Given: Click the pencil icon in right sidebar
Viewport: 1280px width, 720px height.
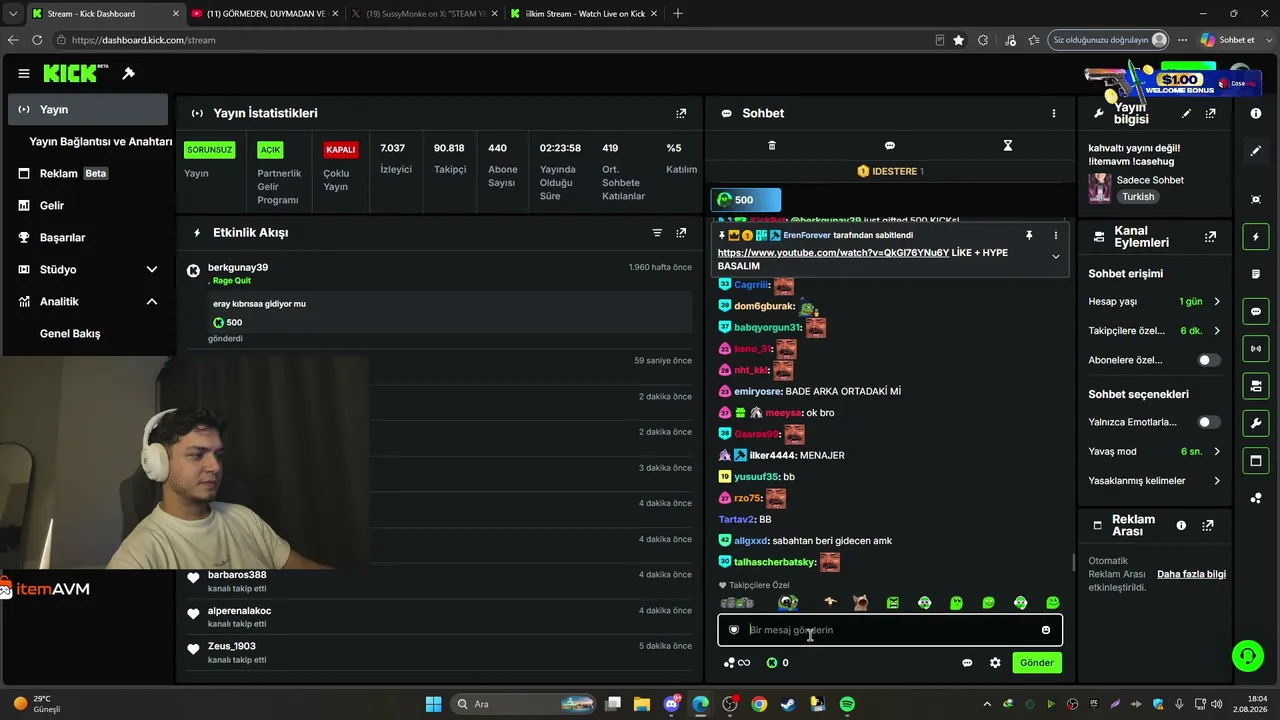Looking at the screenshot, I should [1256, 151].
